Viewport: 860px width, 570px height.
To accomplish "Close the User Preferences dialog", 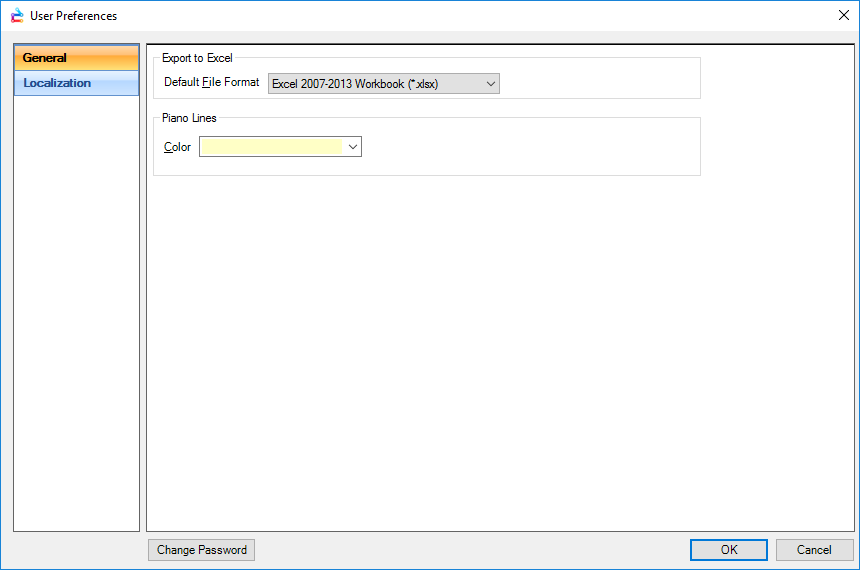I will point(842,15).
